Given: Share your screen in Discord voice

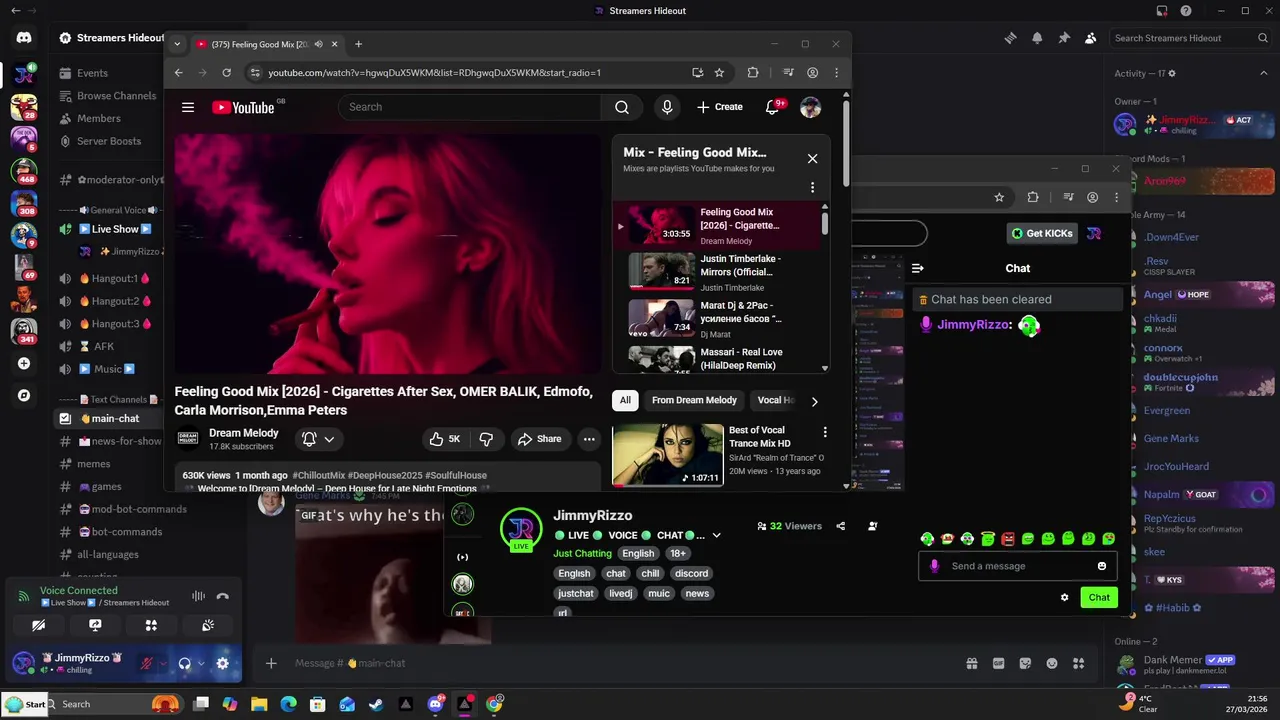Looking at the screenshot, I should point(95,625).
